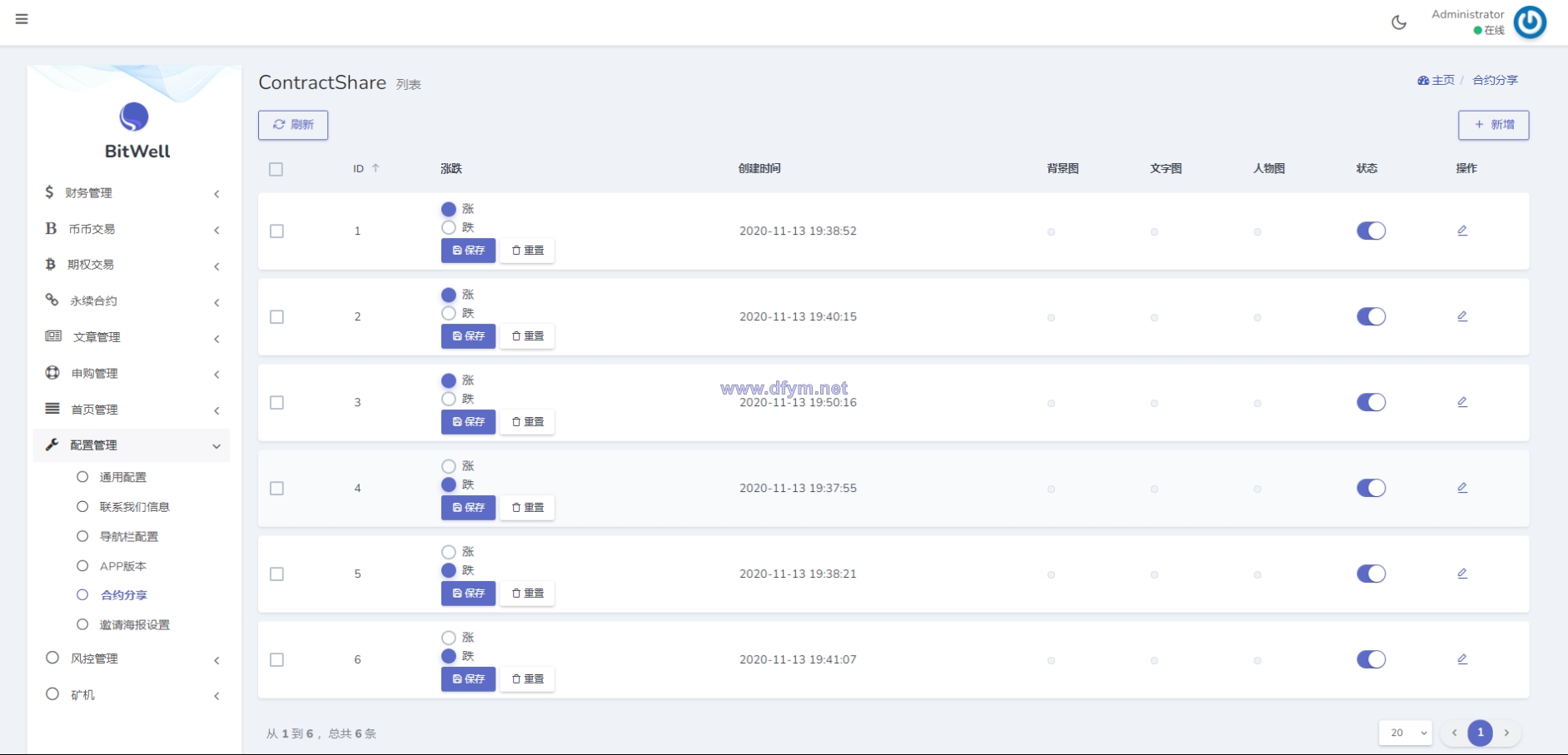Toggle the status switch for row 5

(1371, 574)
